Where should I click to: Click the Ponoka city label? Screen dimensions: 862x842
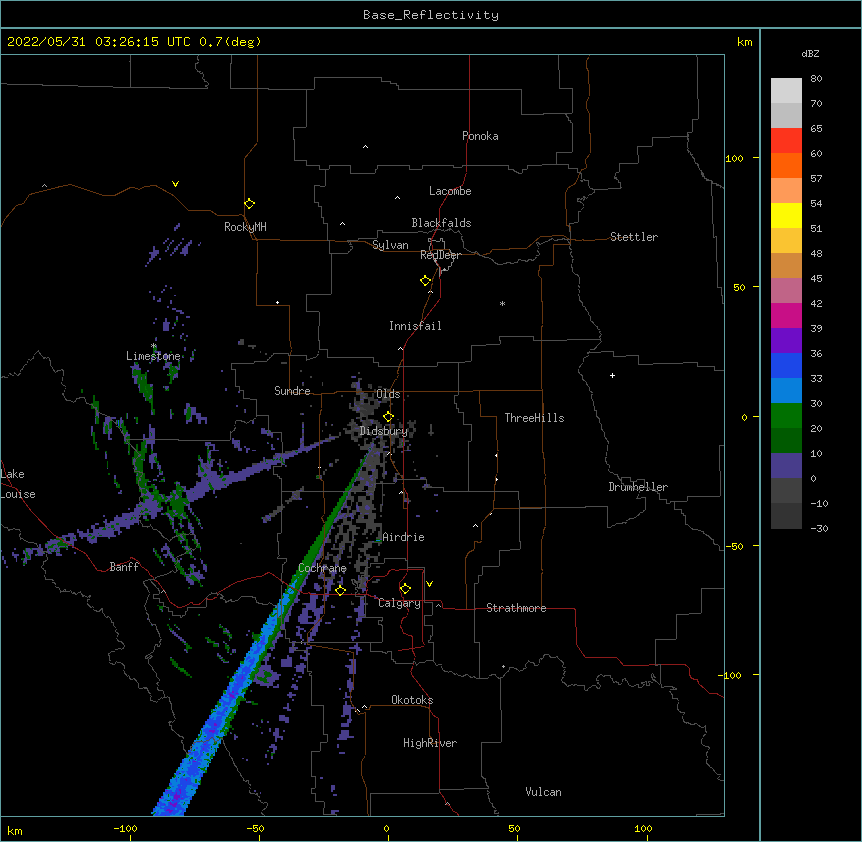click(x=480, y=136)
